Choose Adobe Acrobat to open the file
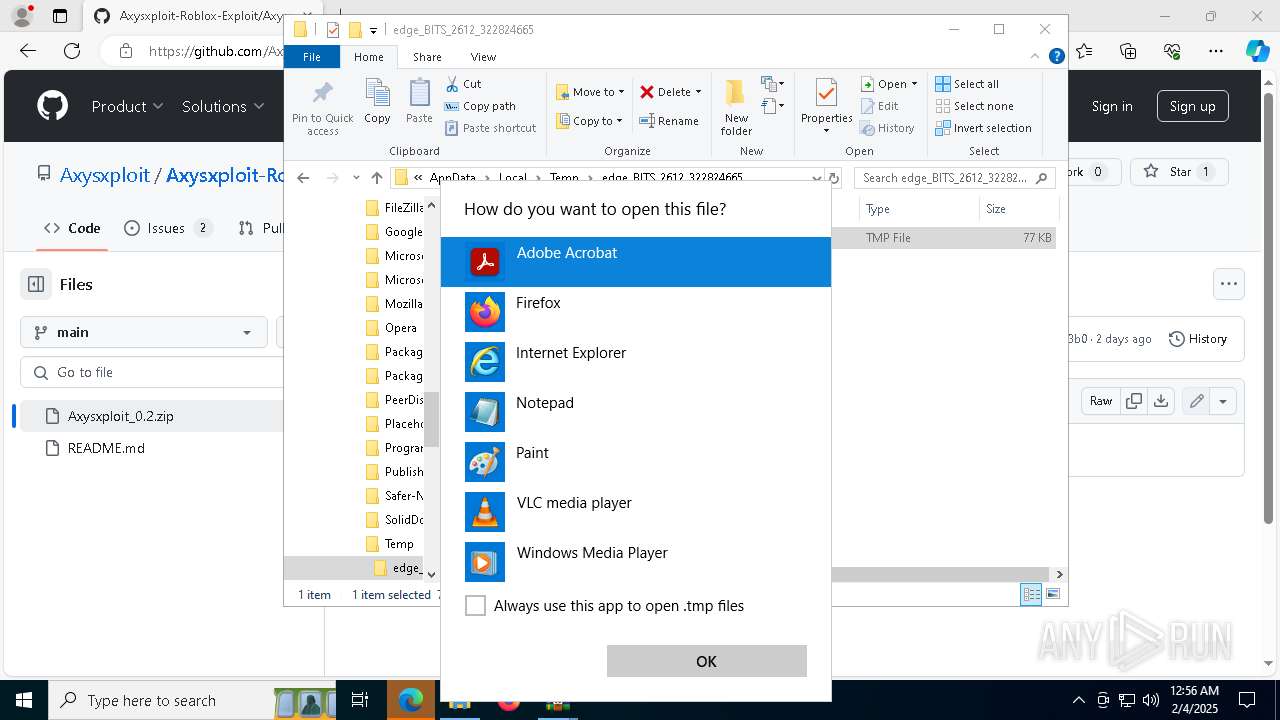This screenshot has width=1280, height=720. point(636,262)
